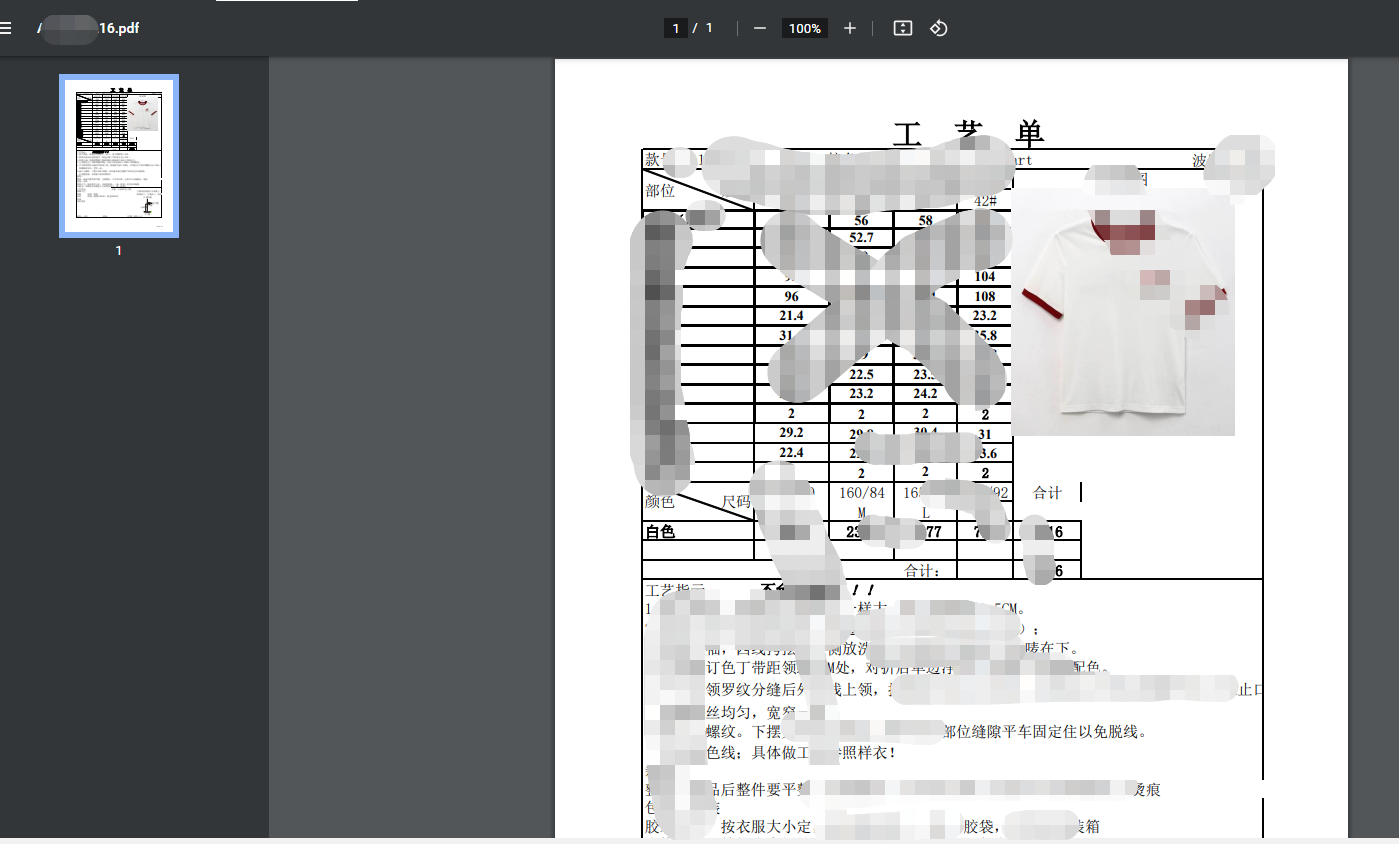This screenshot has height=844, width=1399.
Task: Click the "颜色" label in the table
Action: (x=660, y=502)
